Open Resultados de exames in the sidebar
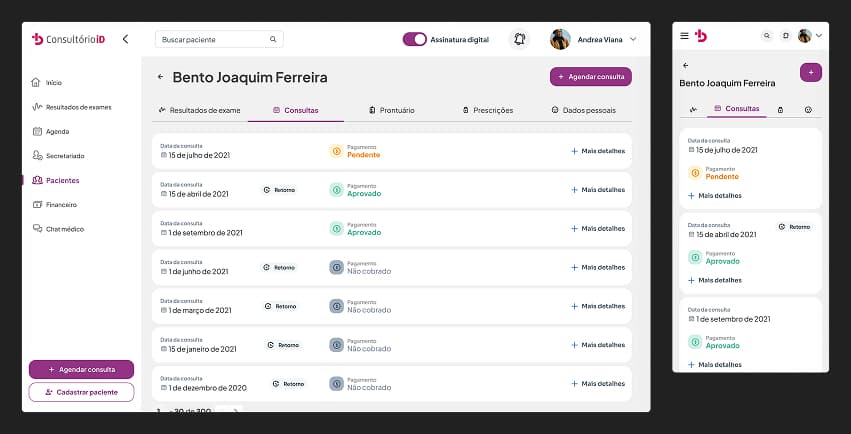The height and width of the screenshot is (434, 851). (78, 107)
